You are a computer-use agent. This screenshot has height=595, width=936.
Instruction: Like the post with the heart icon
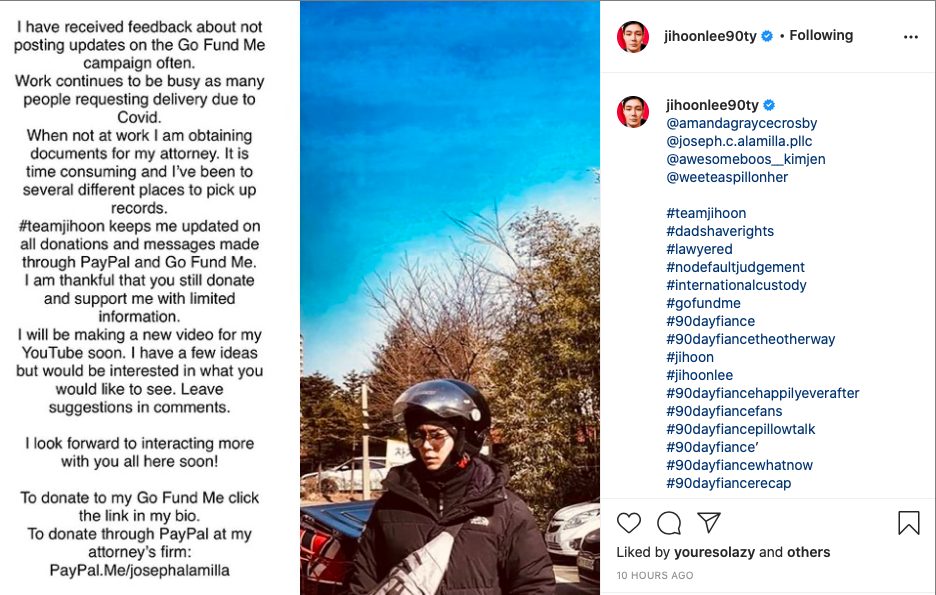point(629,523)
